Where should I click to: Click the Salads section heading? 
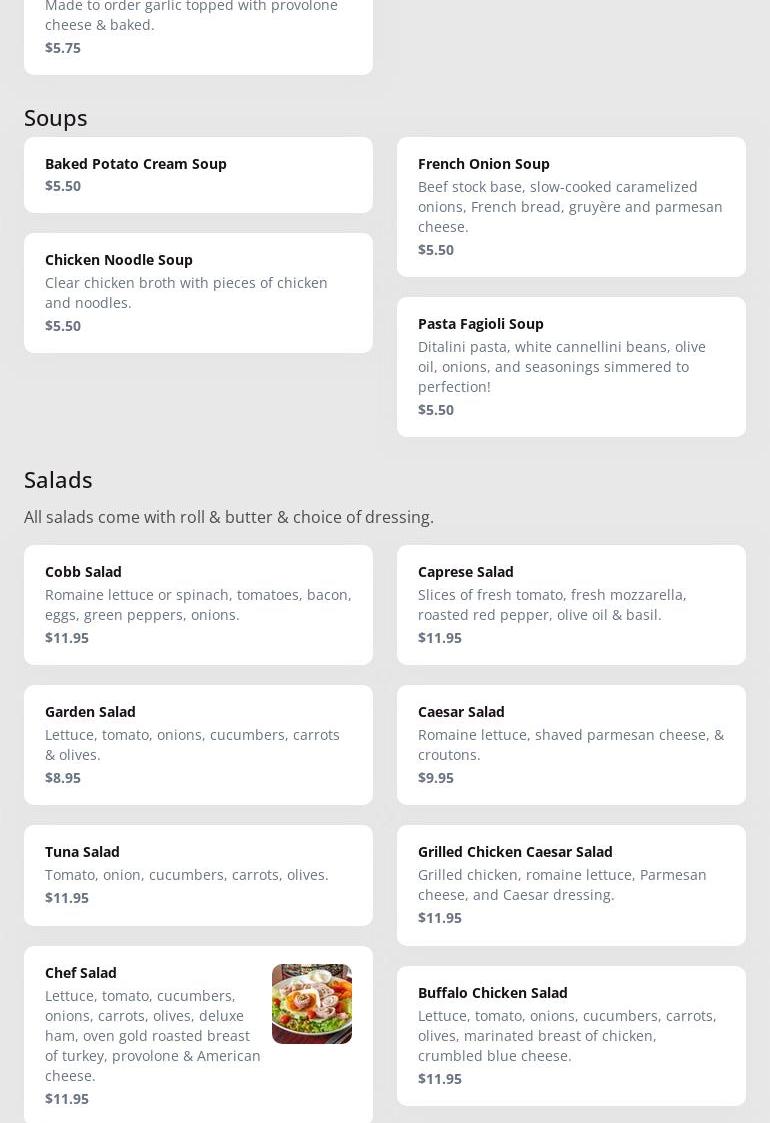[x=58, y=480]
